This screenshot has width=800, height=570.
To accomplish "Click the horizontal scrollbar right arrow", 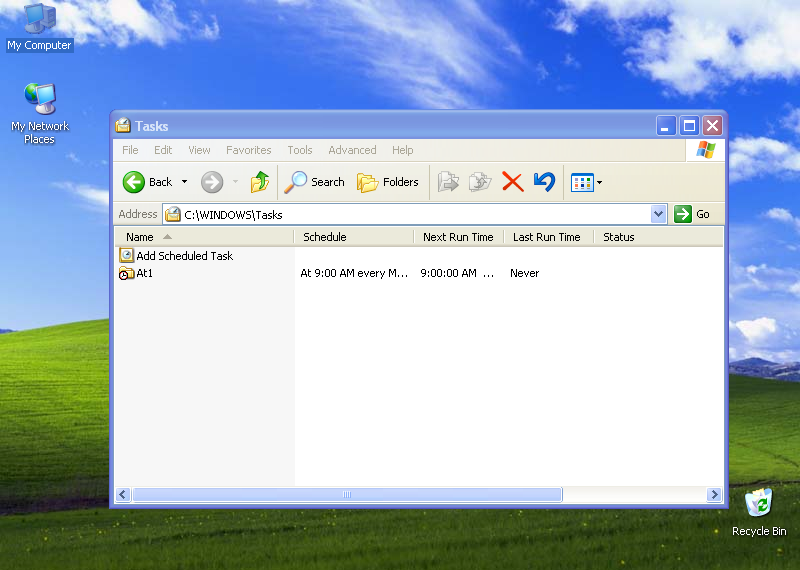I will coord(714,494).
